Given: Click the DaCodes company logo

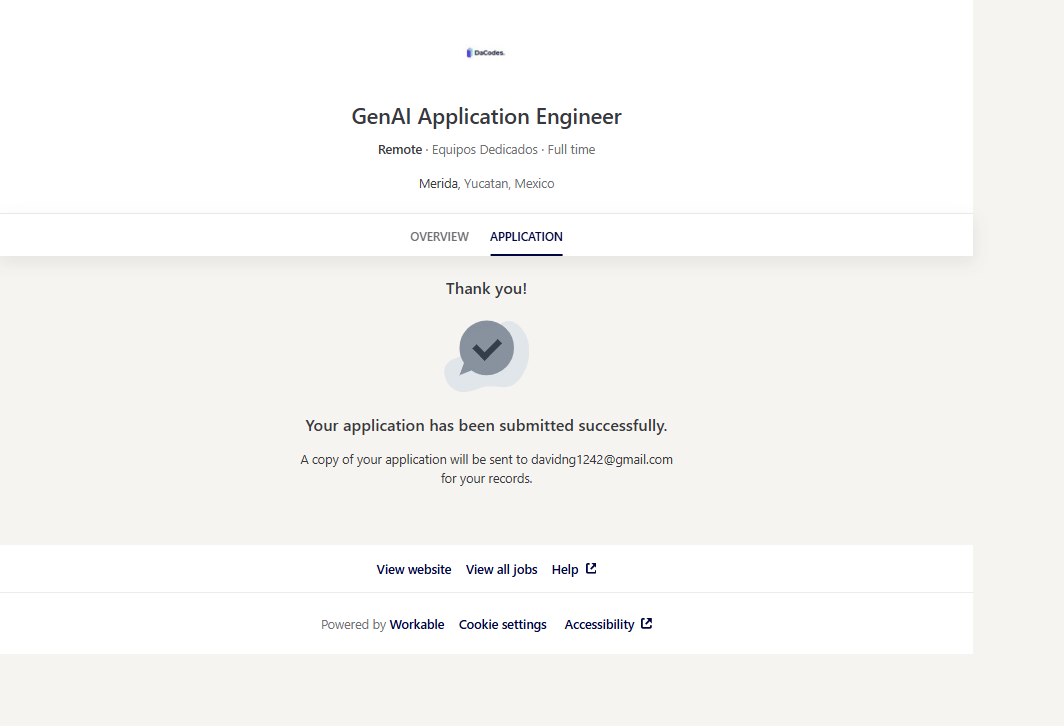Looking at the screenshot, I should coord(486,53).
